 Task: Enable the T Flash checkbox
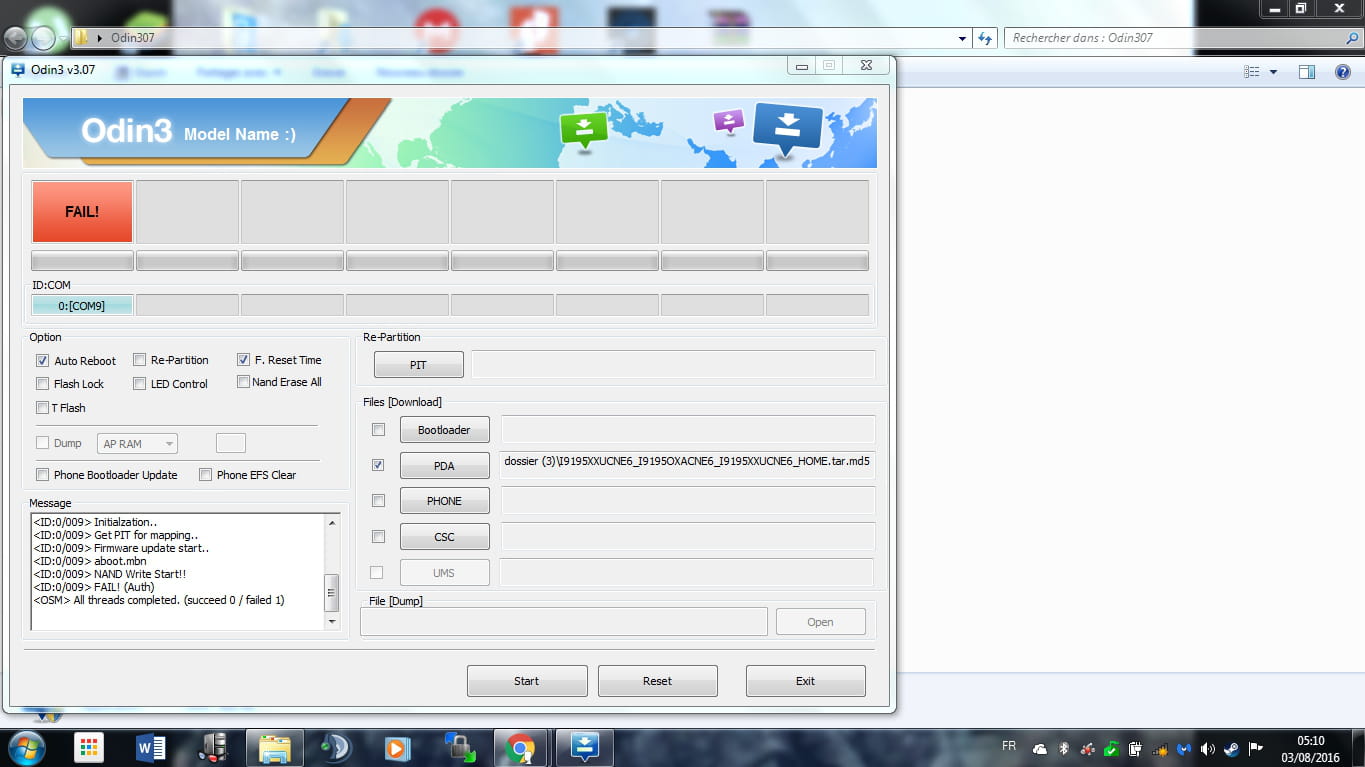click(42, 407)
